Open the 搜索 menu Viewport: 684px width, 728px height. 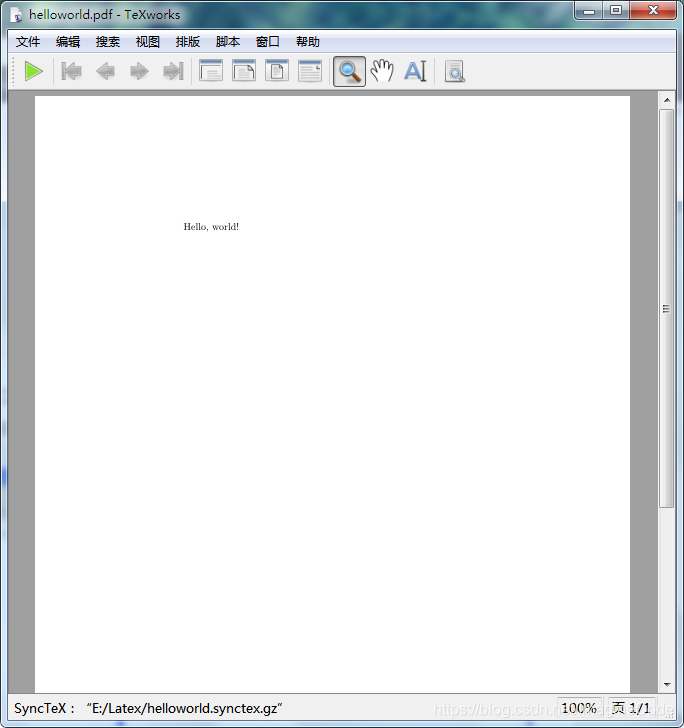coord(108,42)
